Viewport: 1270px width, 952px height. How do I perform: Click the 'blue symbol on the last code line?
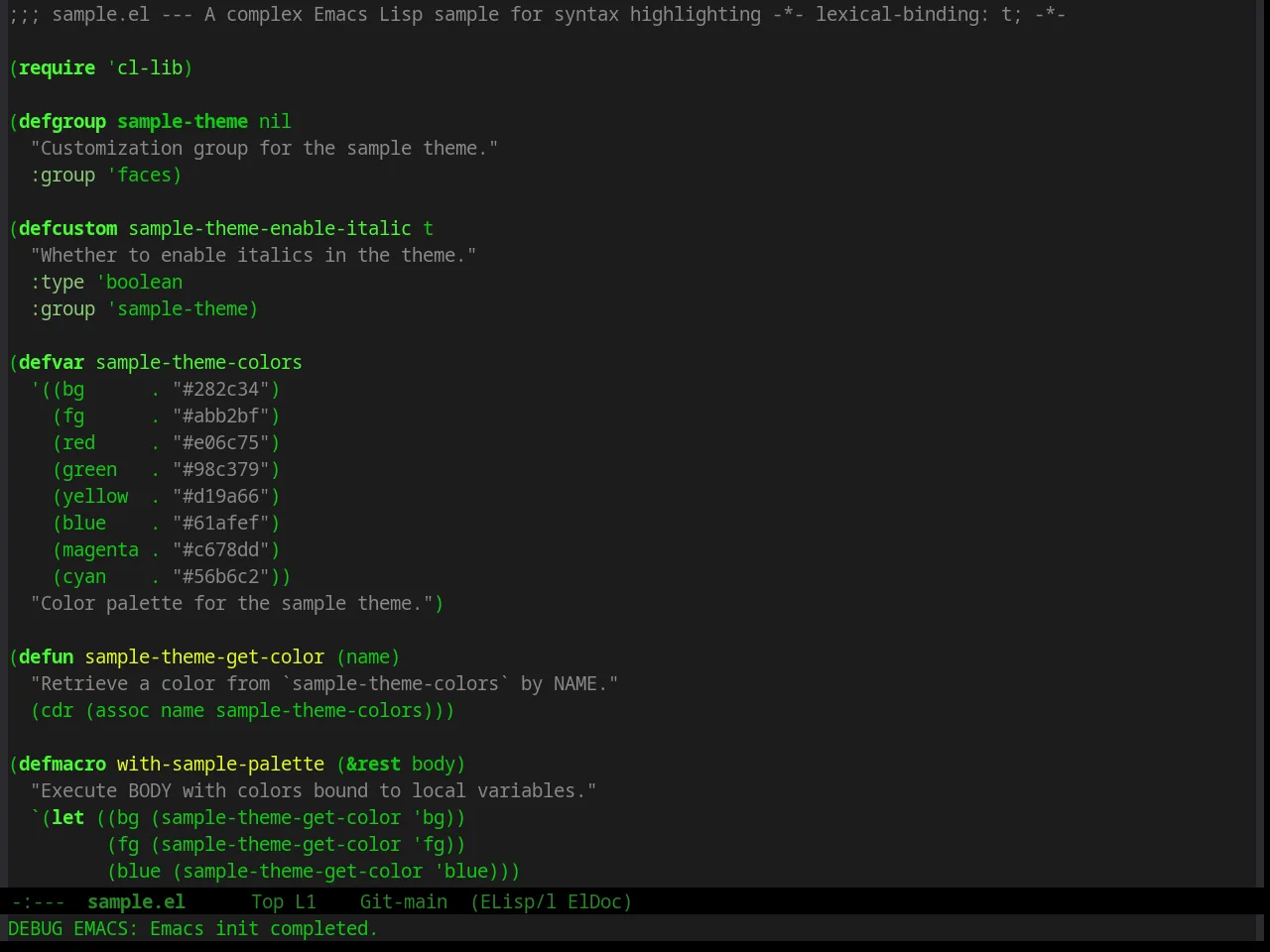pos(460,871)
